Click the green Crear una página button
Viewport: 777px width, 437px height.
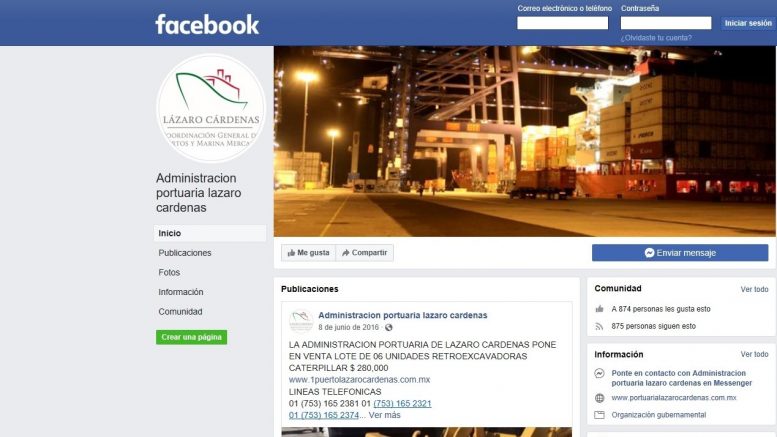(191, 337)
